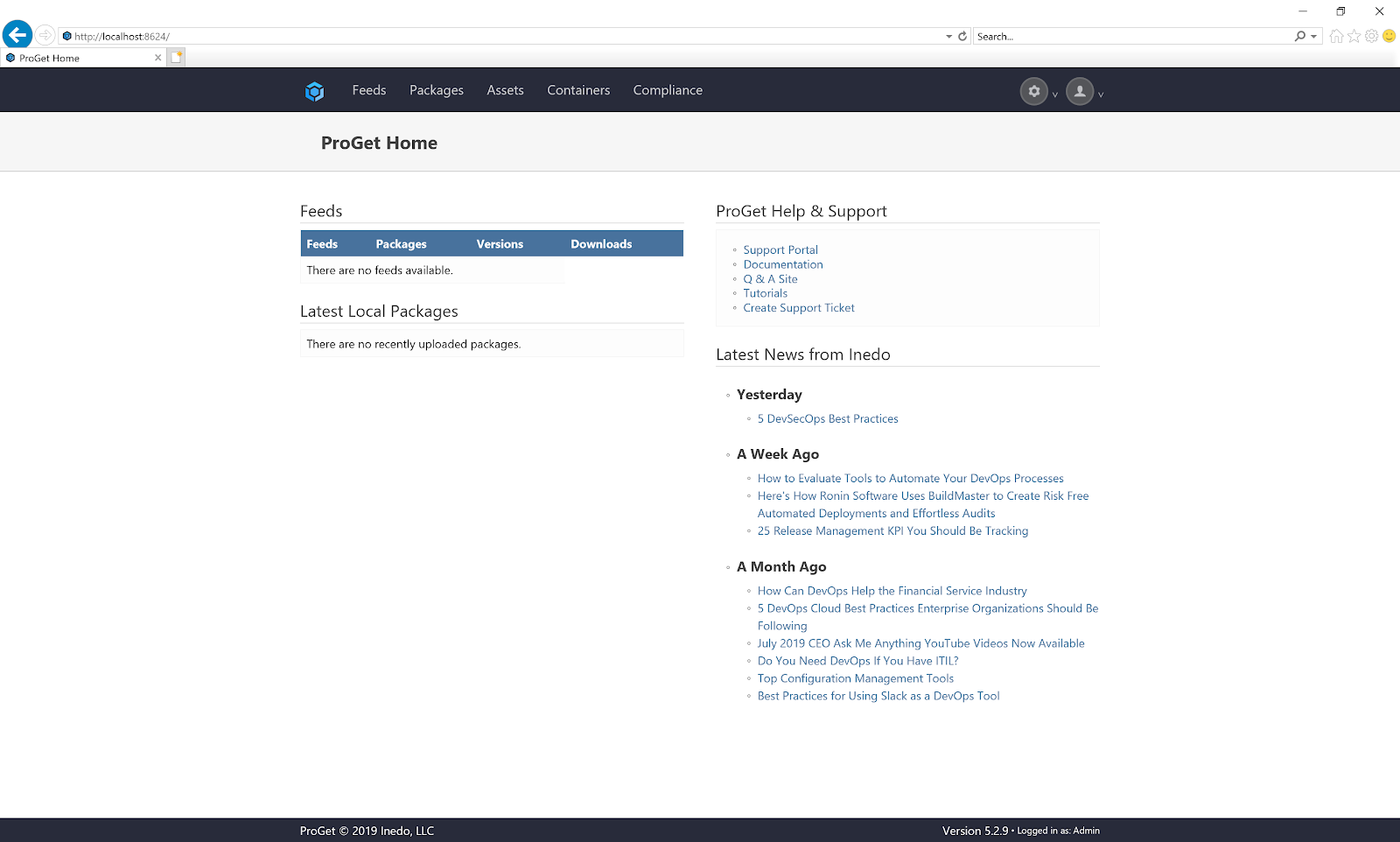Open the Packages menu
Screen dimensions: 1400x842
[x=437, y=90]
